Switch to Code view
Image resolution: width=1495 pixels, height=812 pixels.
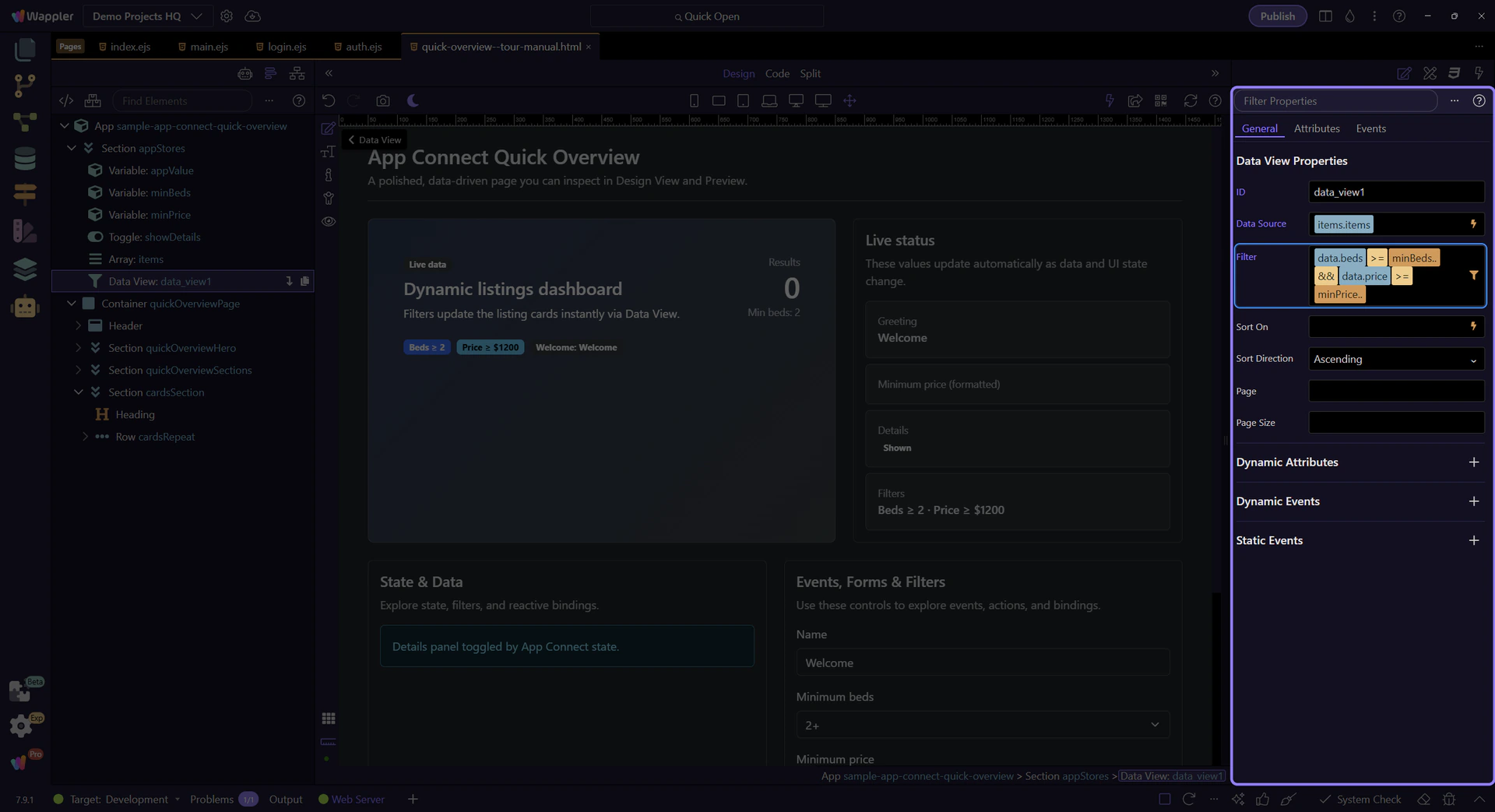[776, 73]
